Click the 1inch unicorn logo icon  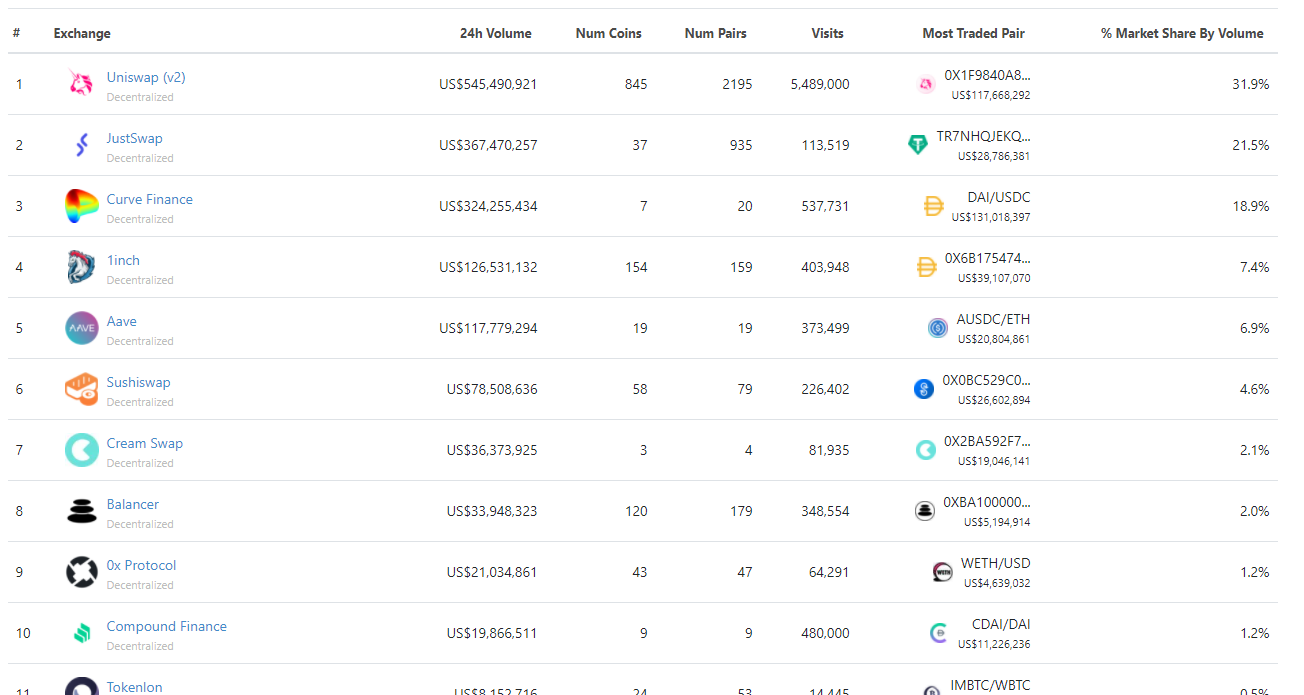click(81, 267)
